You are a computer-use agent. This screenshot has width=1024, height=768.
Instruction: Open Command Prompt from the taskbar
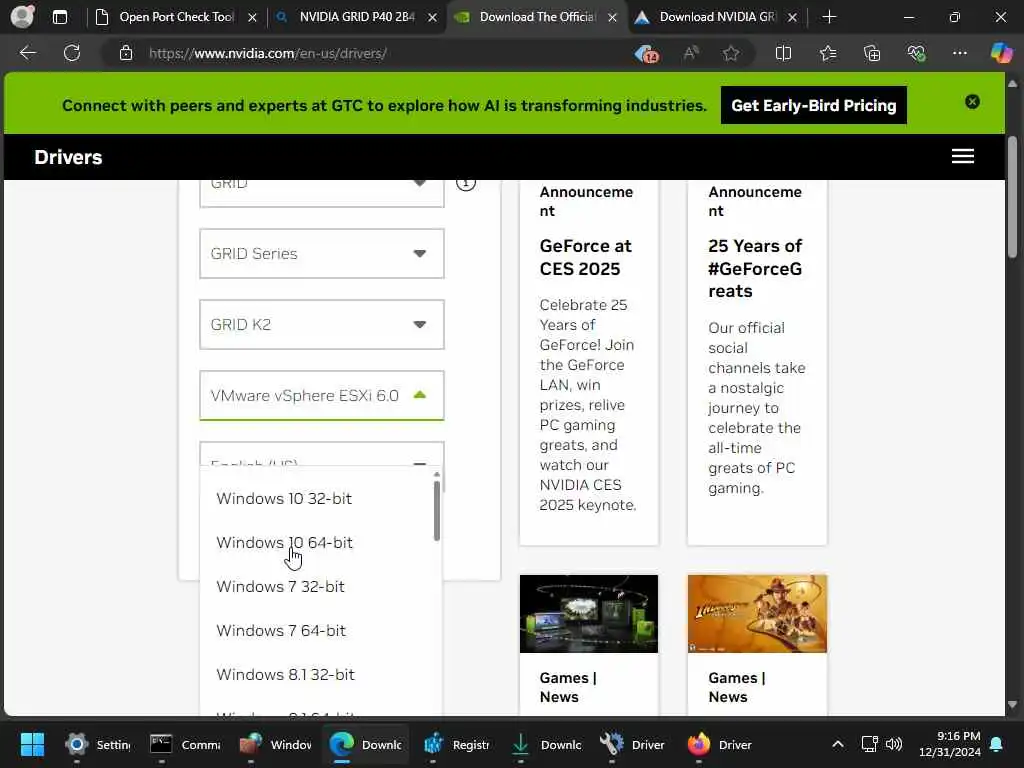pos(185,744)
